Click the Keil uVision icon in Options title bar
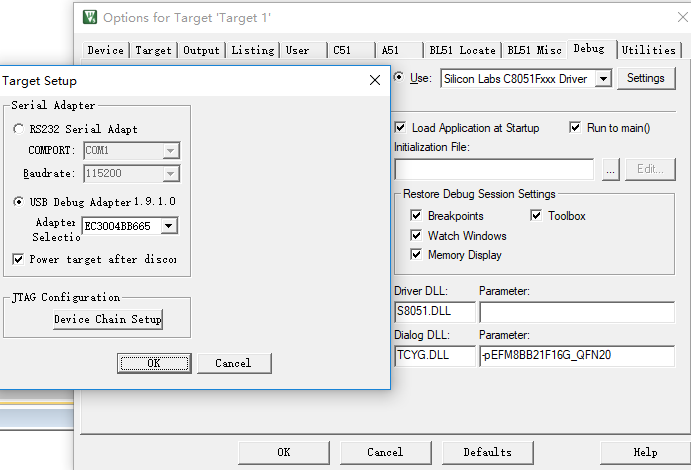Image resolution: width=691 pixels, height=470 pixels. click(90, 17)
